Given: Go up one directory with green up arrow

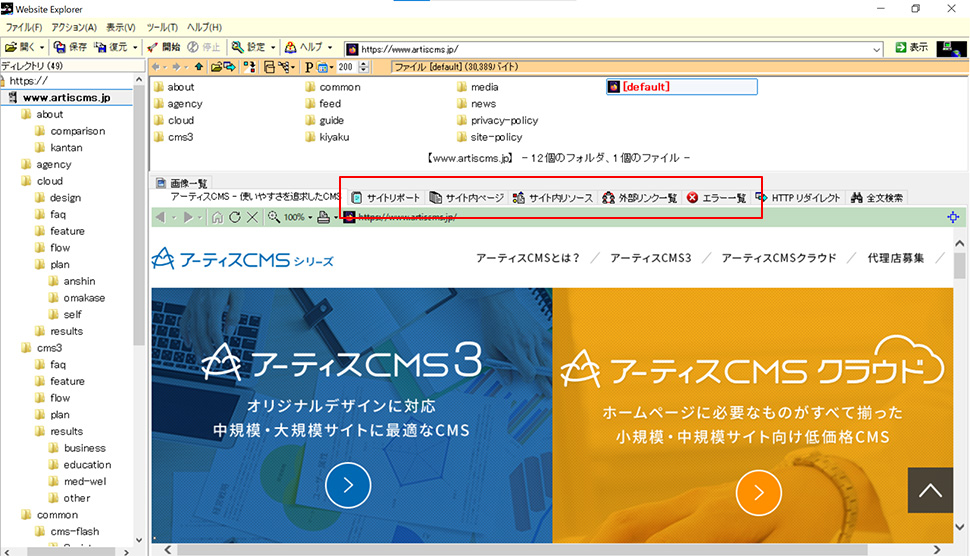Looking at the screenshot, I should [x=199, y=67].
